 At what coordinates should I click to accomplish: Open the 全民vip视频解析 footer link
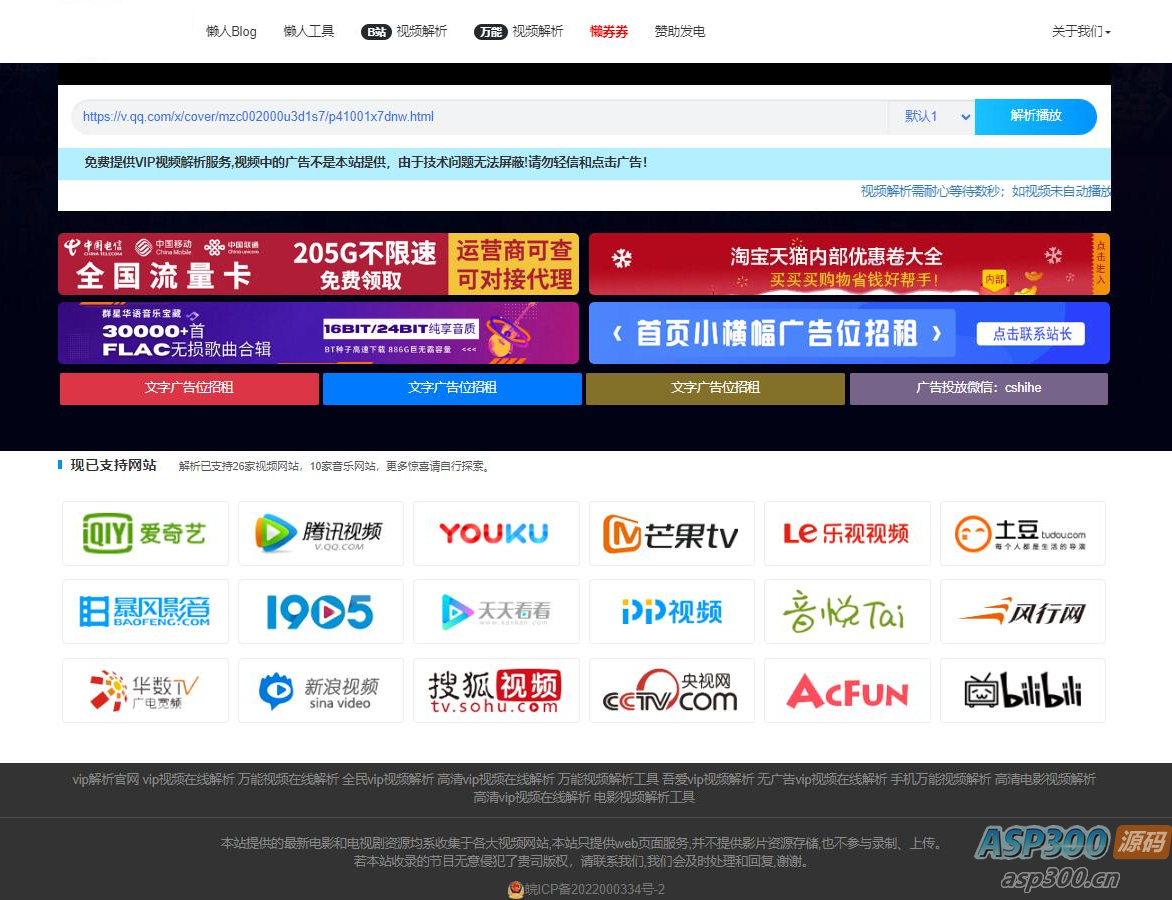point(388,780)
